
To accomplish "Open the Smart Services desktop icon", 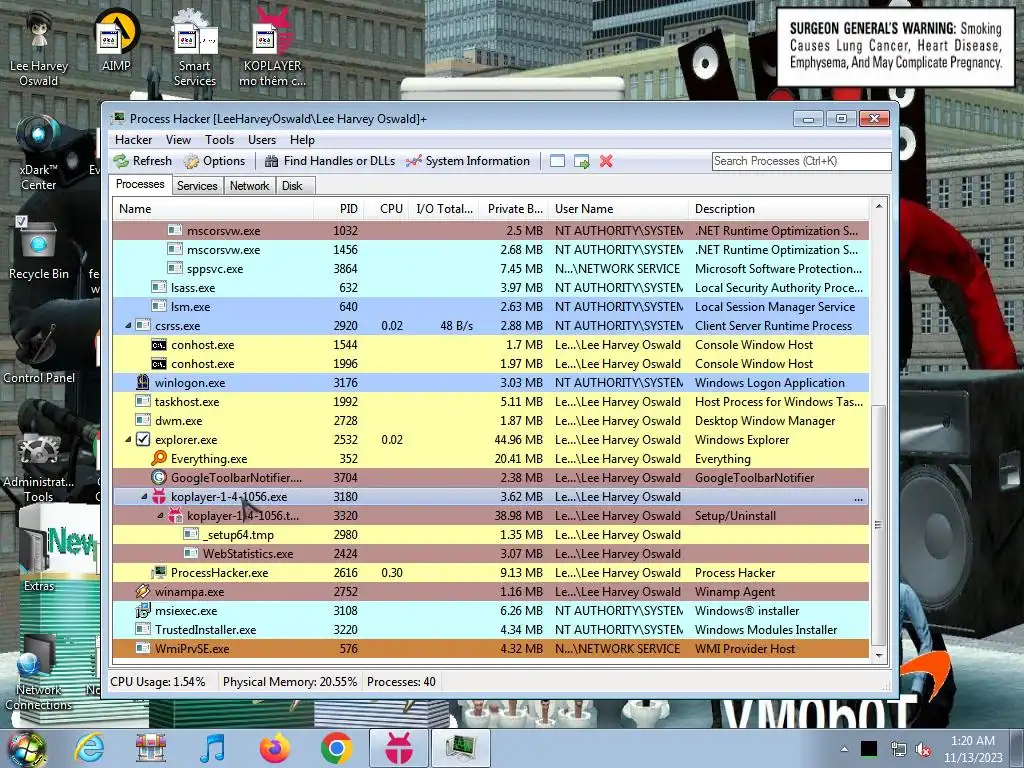I will click(195, 48).
